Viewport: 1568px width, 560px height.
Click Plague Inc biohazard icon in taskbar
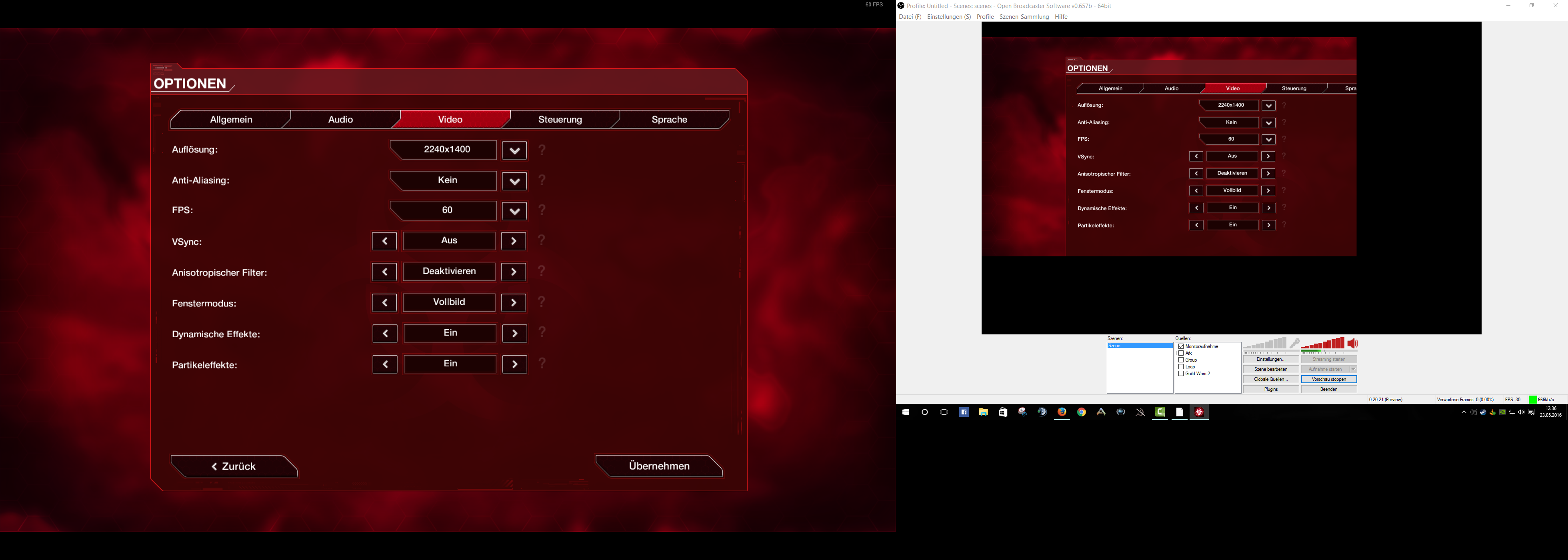[x=1199, y=412]
